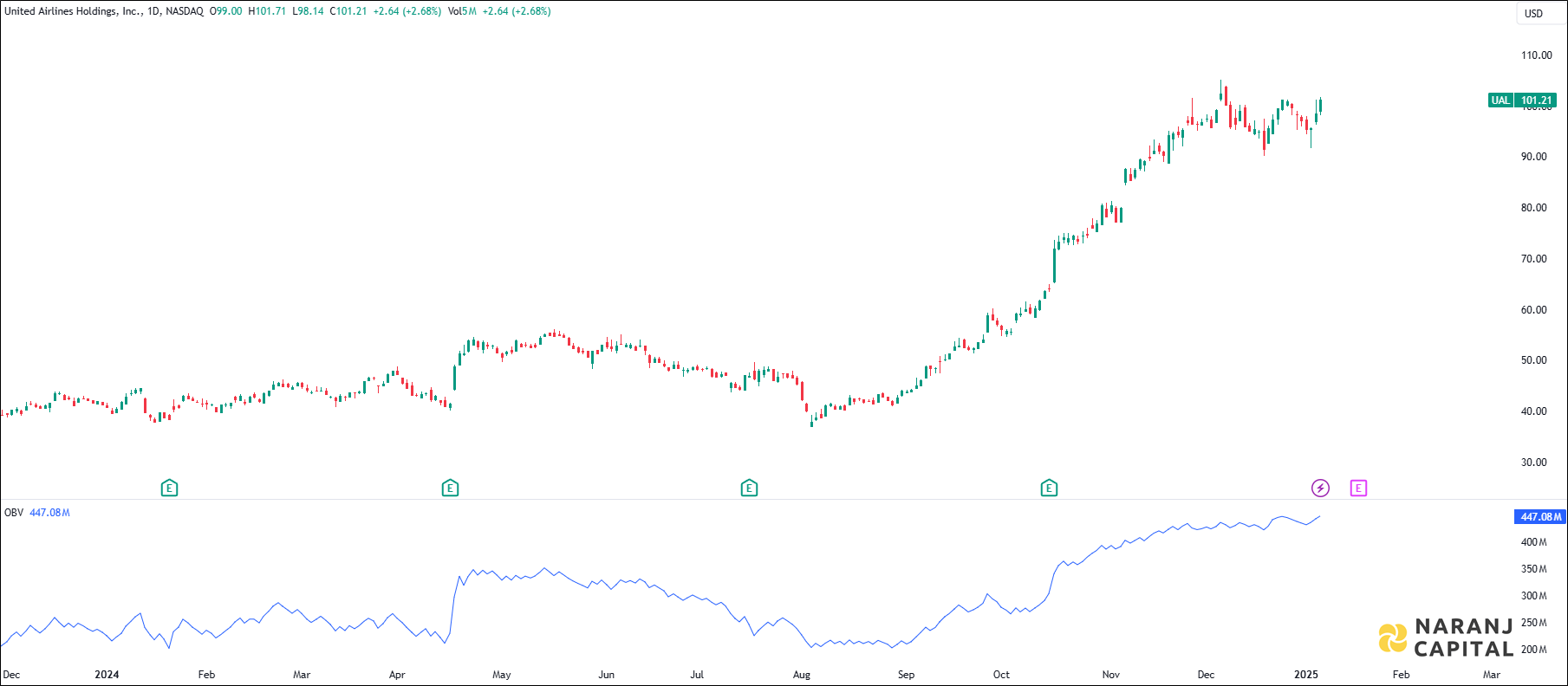Click the 250M OBV axis label
The image size is (1568, 686).
tap(1534, 623)
